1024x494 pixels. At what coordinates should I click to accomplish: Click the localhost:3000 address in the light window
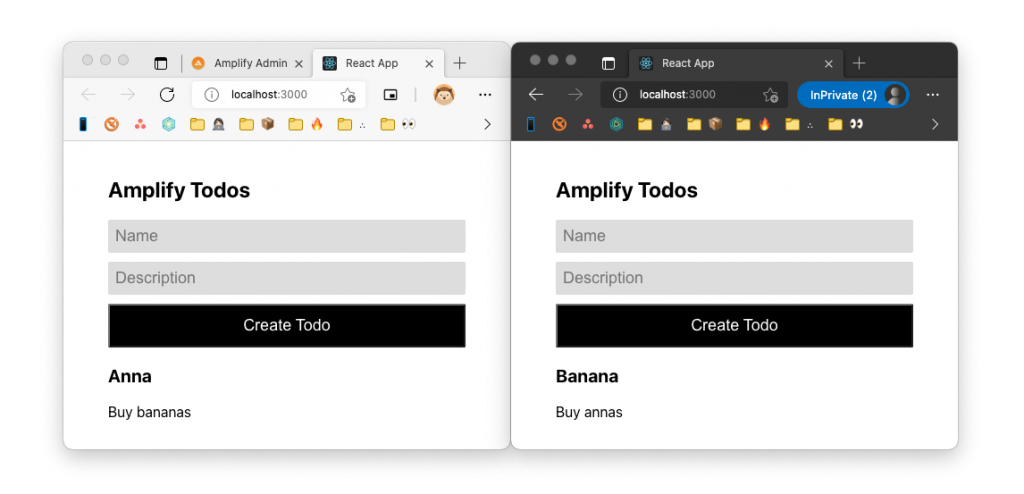(269, 95)
